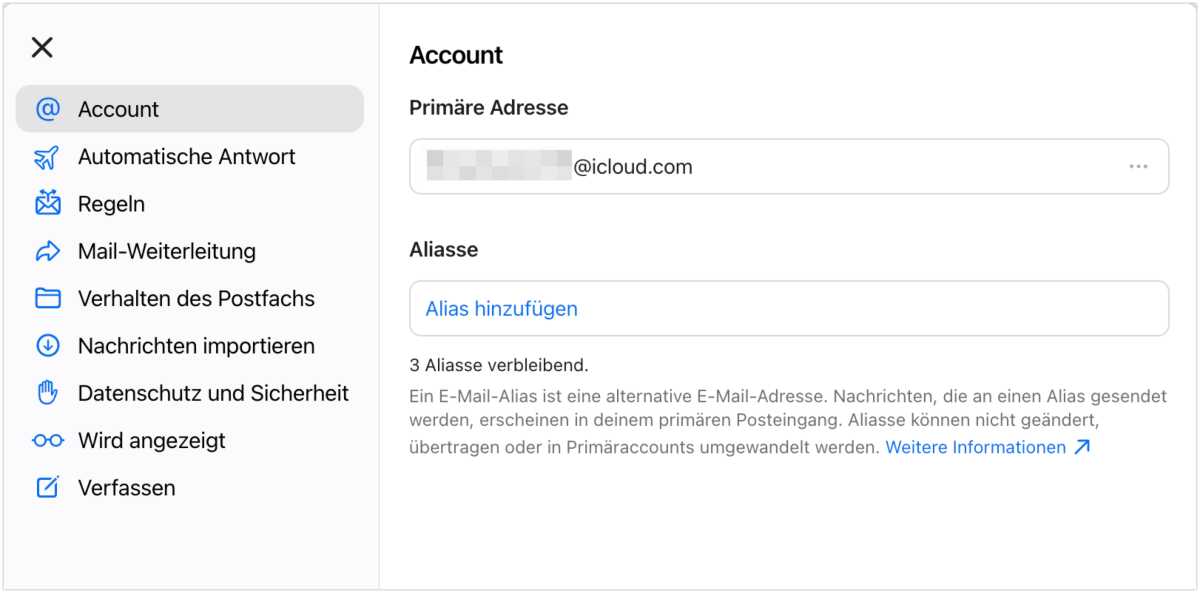The height and width of the screenshot is (593, 1200).
Task: Click the hand icon for Datenschutz und Sicherheit
Action: 47,393
